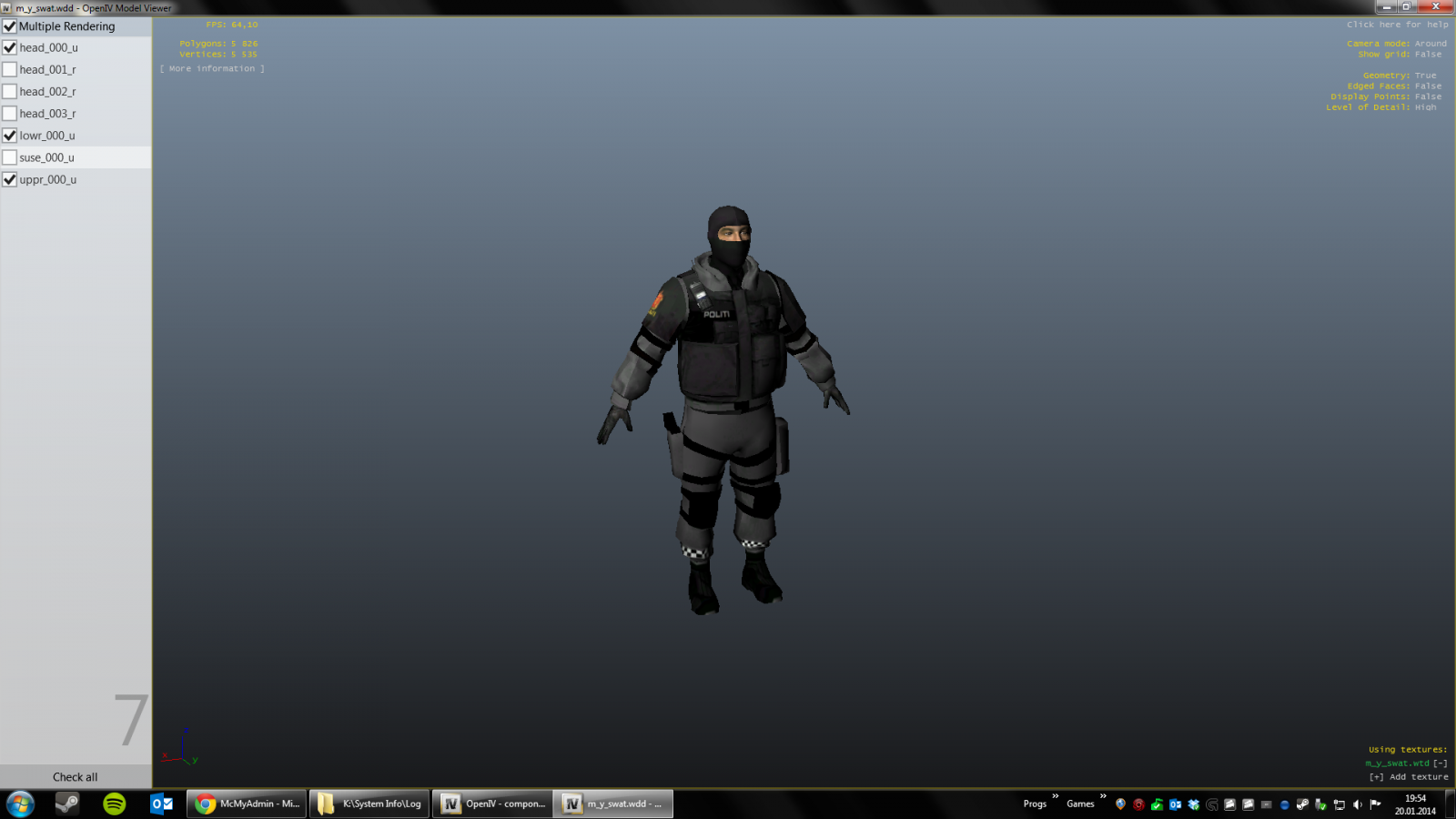Click the Add texture link
1456x819 pixels.
pos(1409,776)
